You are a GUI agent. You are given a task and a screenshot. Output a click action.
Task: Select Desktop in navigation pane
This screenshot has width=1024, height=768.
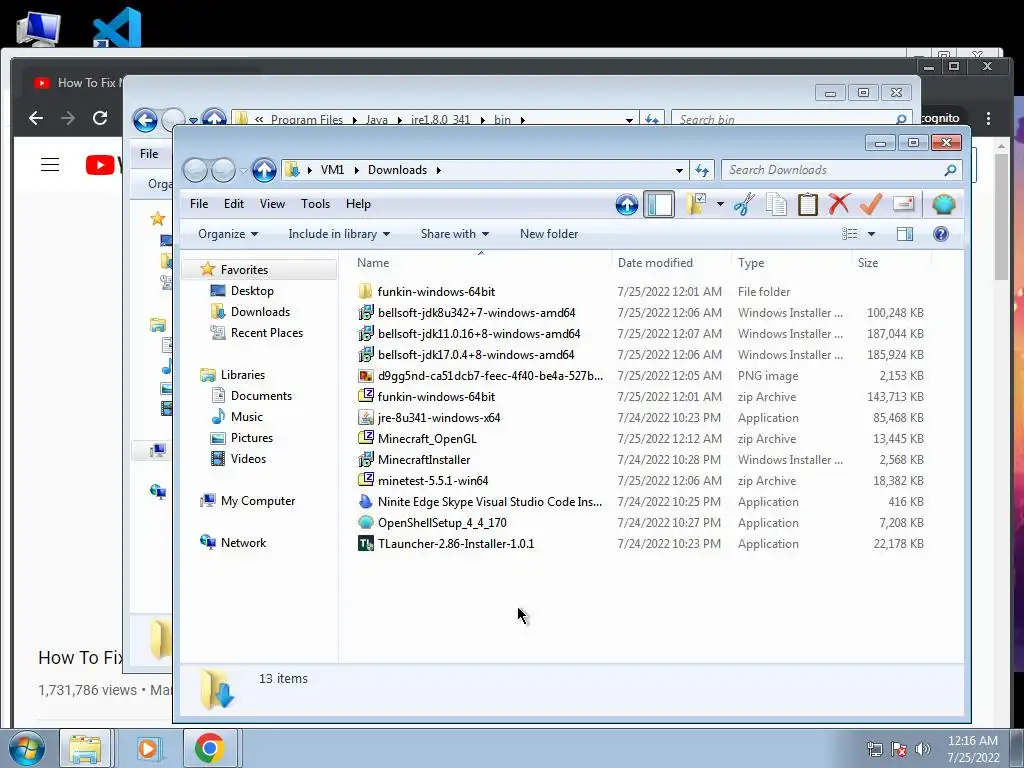point(251,291)
